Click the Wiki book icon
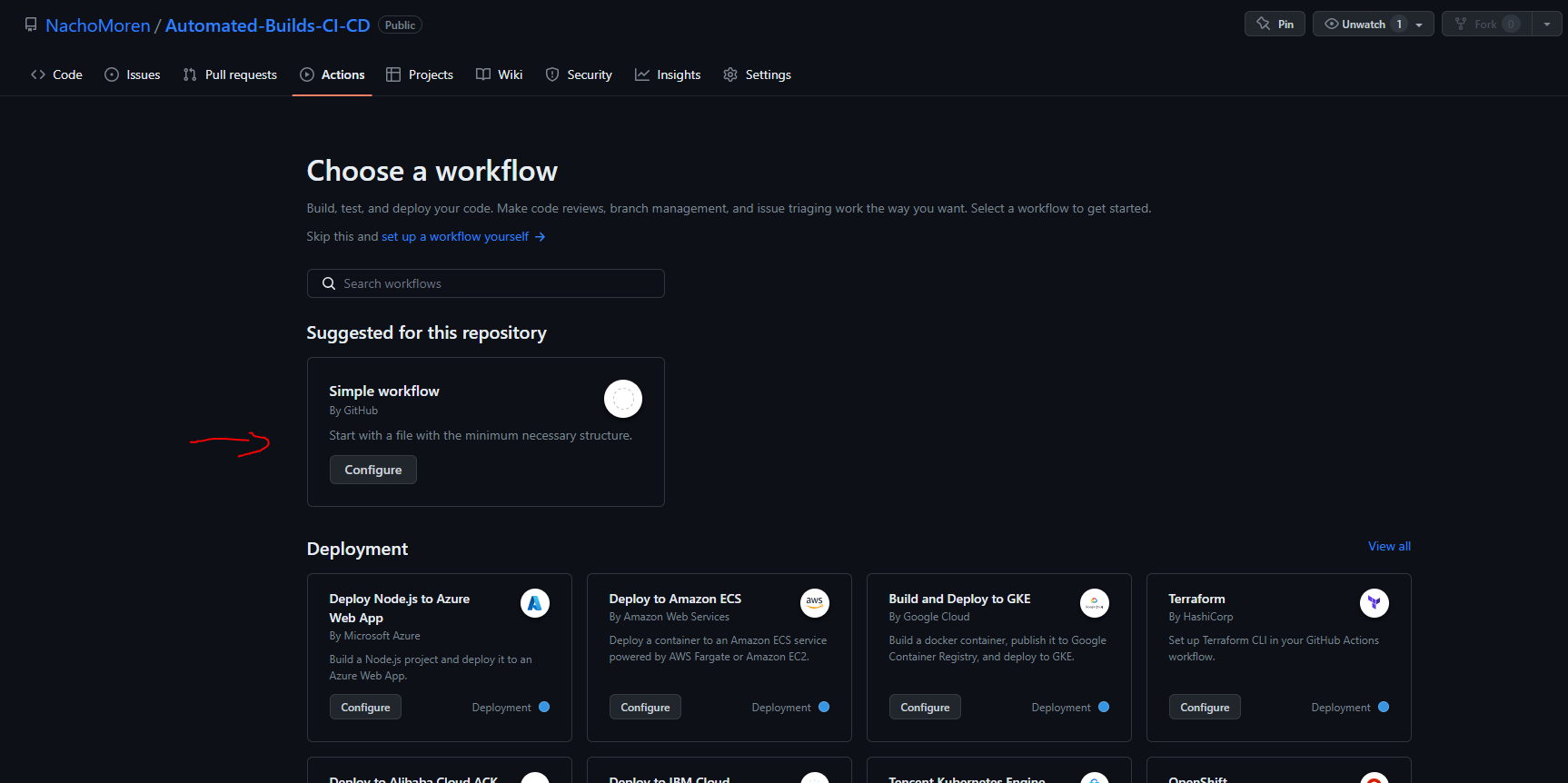The height and width of the screenshot is (783, 1568). (x=483, y=74)
